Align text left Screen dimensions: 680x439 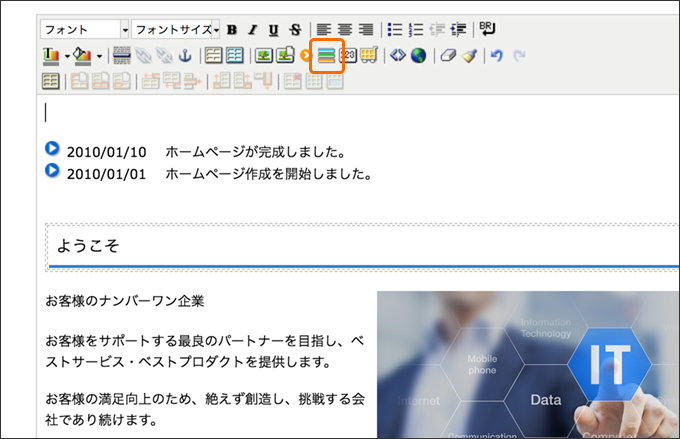click(324, 29)
